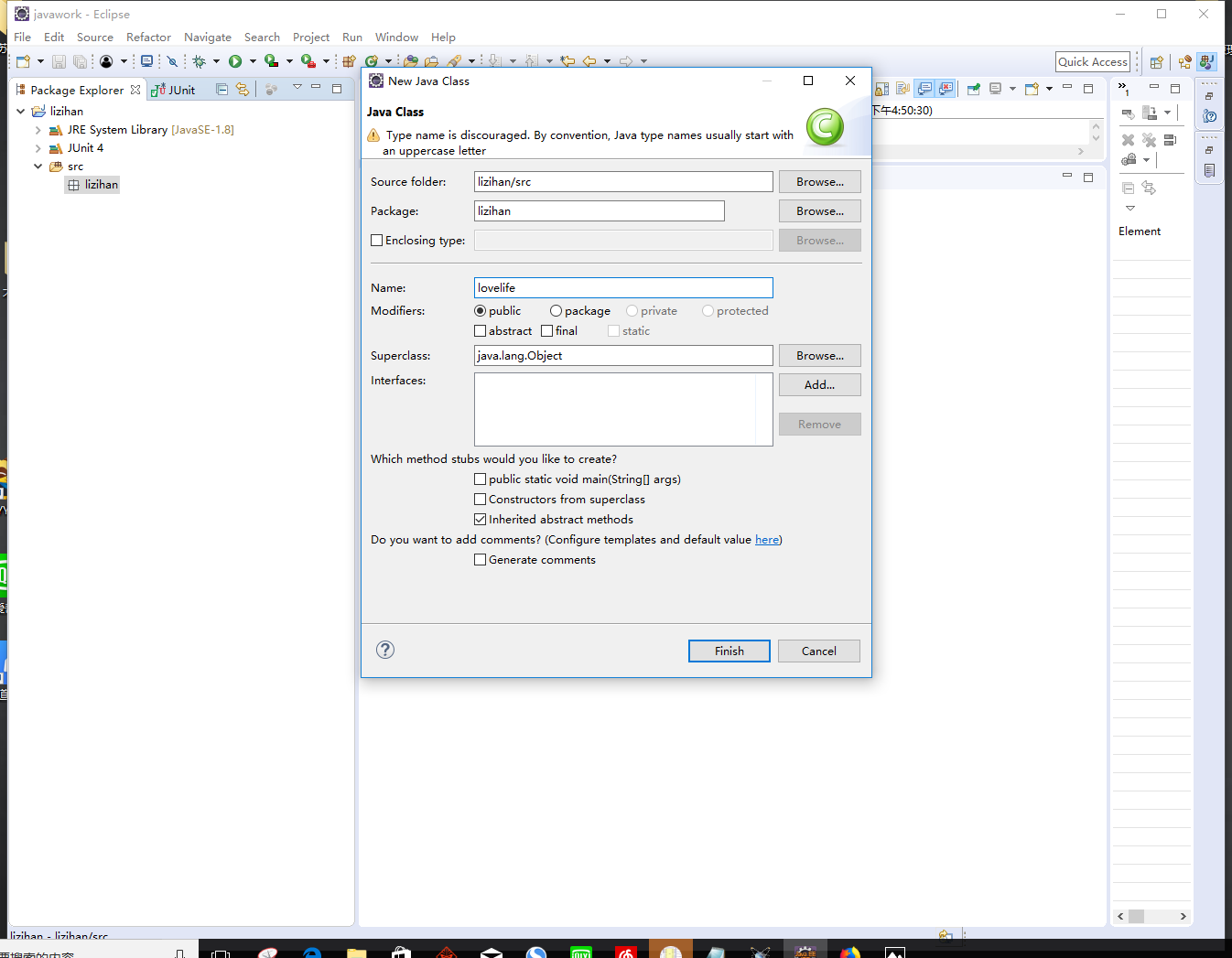Switch to the Java perspective icon

coord(1207,62)
